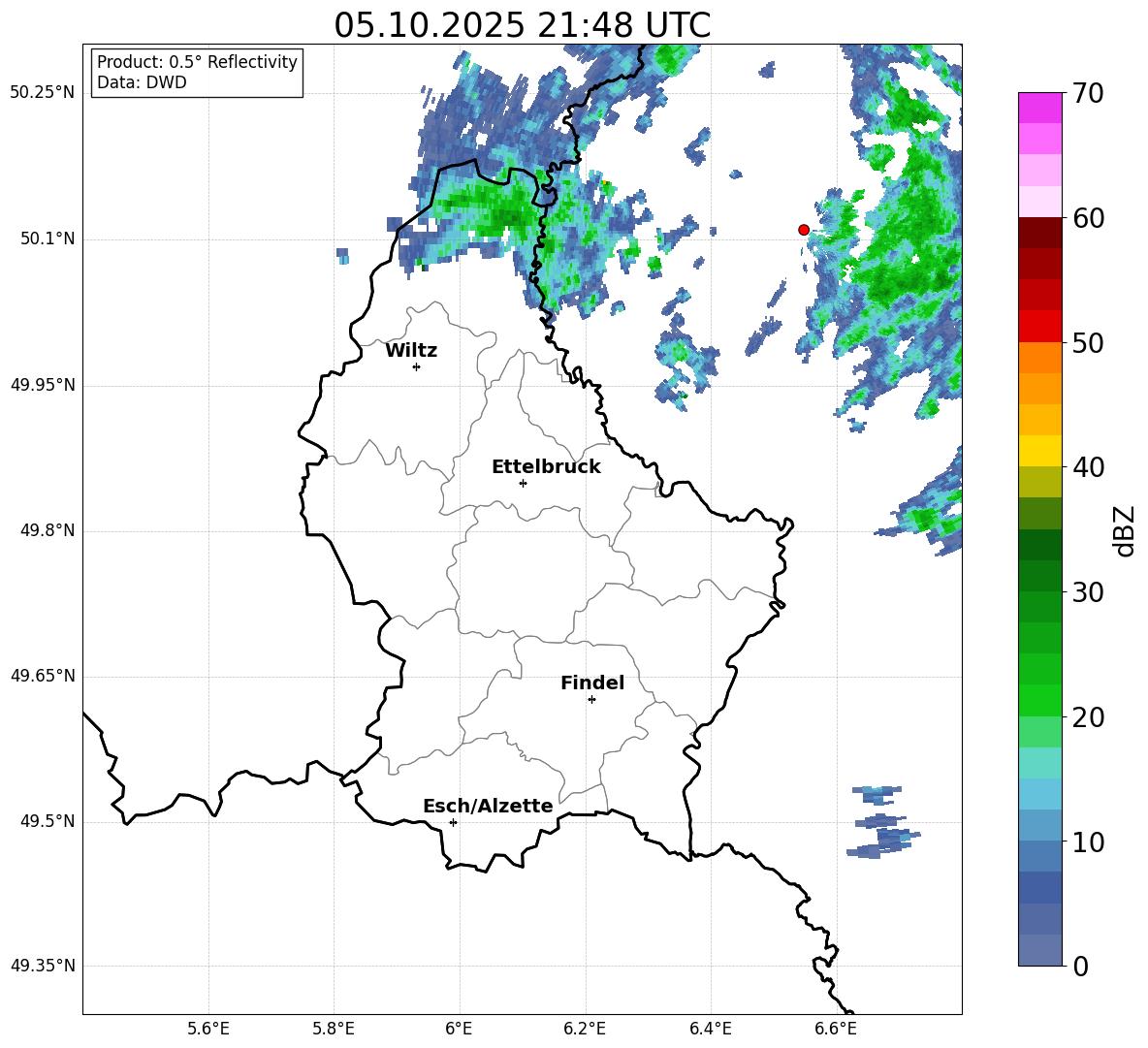The width and height of the screenshot is (1148, 1048).
Task: Click the 05.10.2025 21:48 UTC title
Action: tap(522, 25)
